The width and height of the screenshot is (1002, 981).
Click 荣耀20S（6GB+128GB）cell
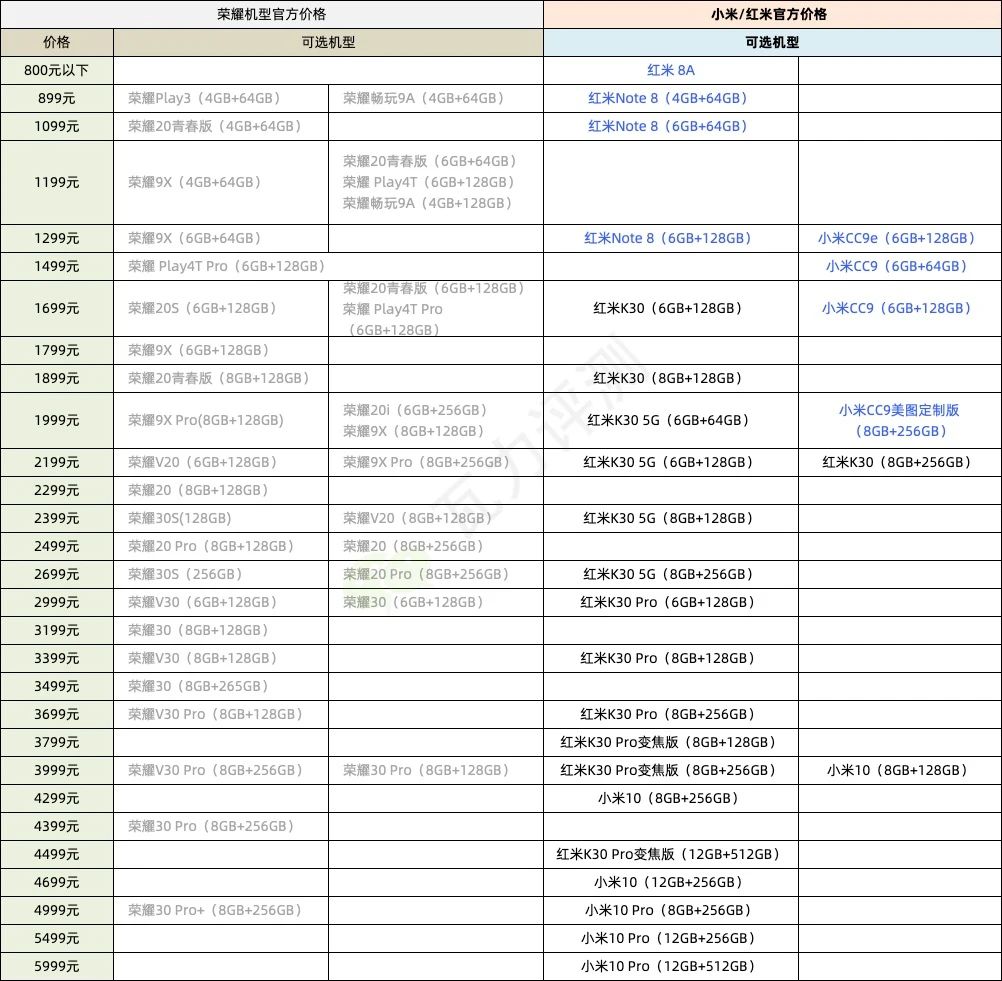pyautogui.click(x=221, y=309)
